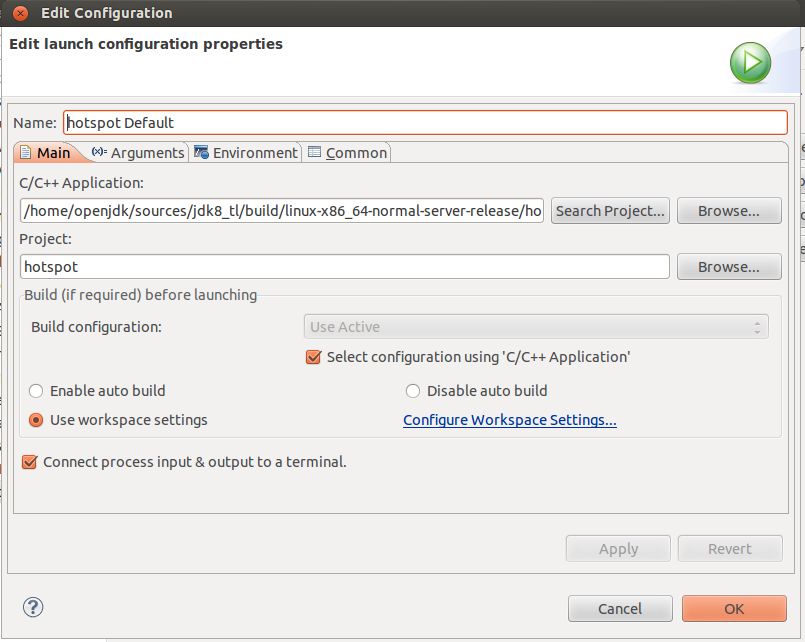This screenshot has height=642, width=805.
Task: Click the Common tab icon
Action: tap(314, 152)
